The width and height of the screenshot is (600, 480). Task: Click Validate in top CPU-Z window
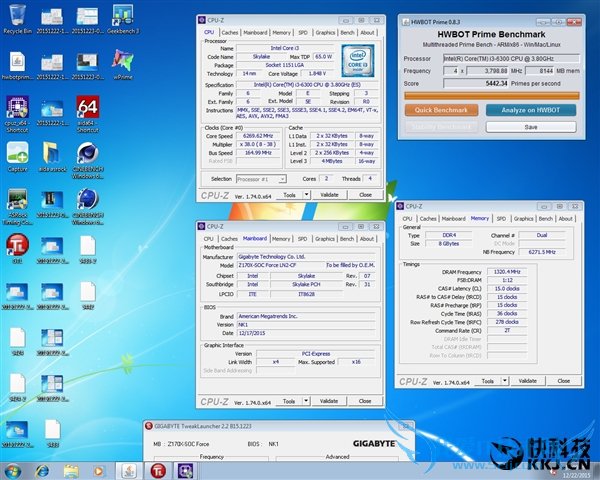coord(329,195)
